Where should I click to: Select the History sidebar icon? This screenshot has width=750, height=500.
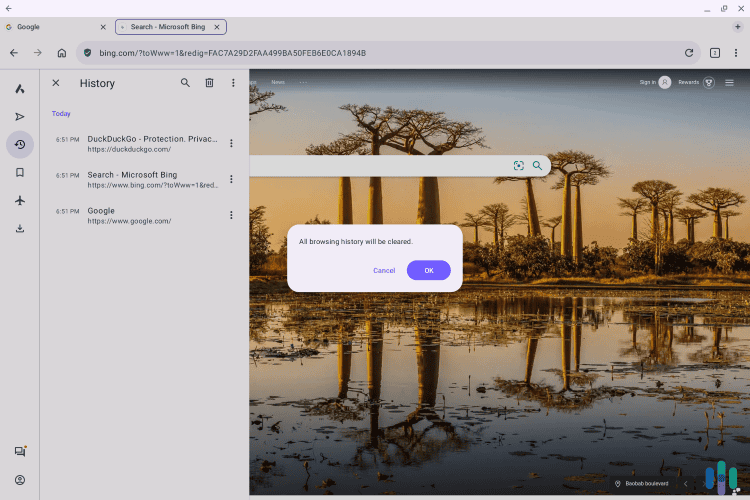point(20,144)
